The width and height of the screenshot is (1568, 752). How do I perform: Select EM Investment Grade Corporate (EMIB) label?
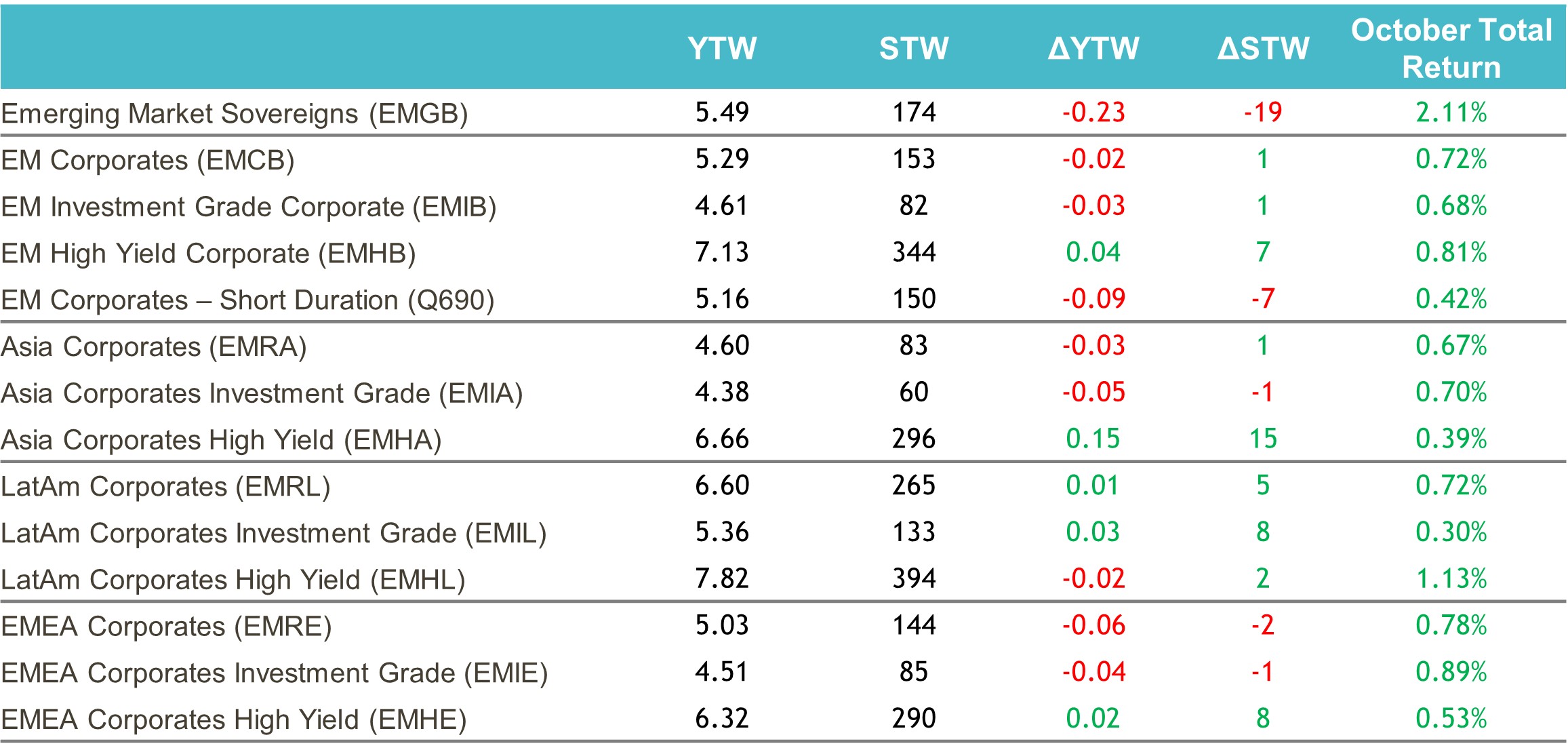point(249,207)
